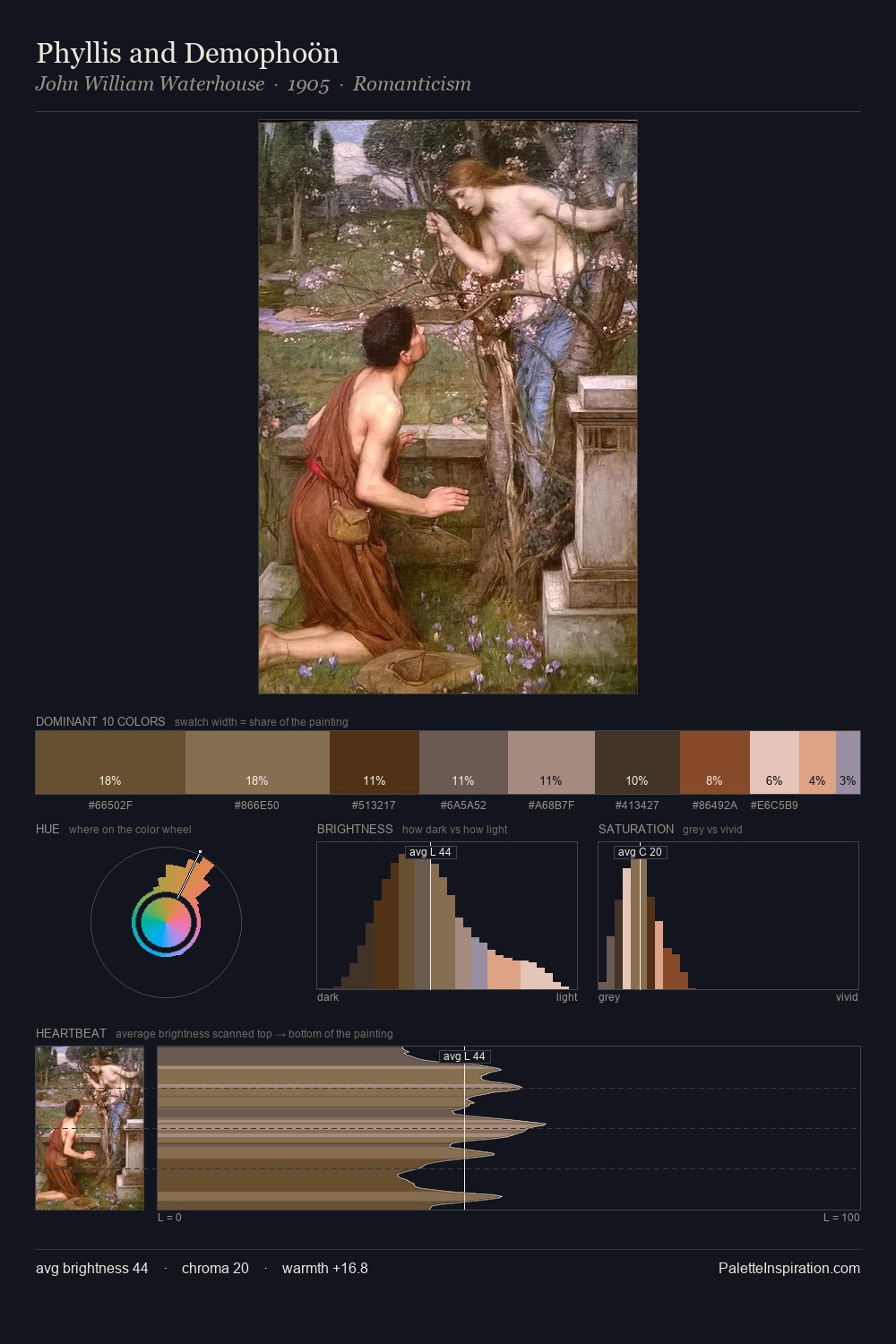Click the 'light' axis label

click(x=567, y=997)
